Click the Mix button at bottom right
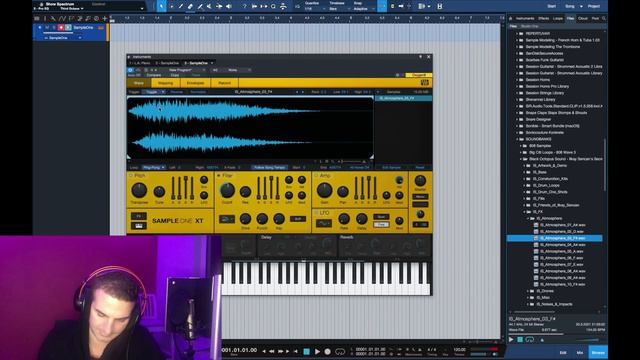The width and height of the screenshot is (640, 360). coord(580,352)
